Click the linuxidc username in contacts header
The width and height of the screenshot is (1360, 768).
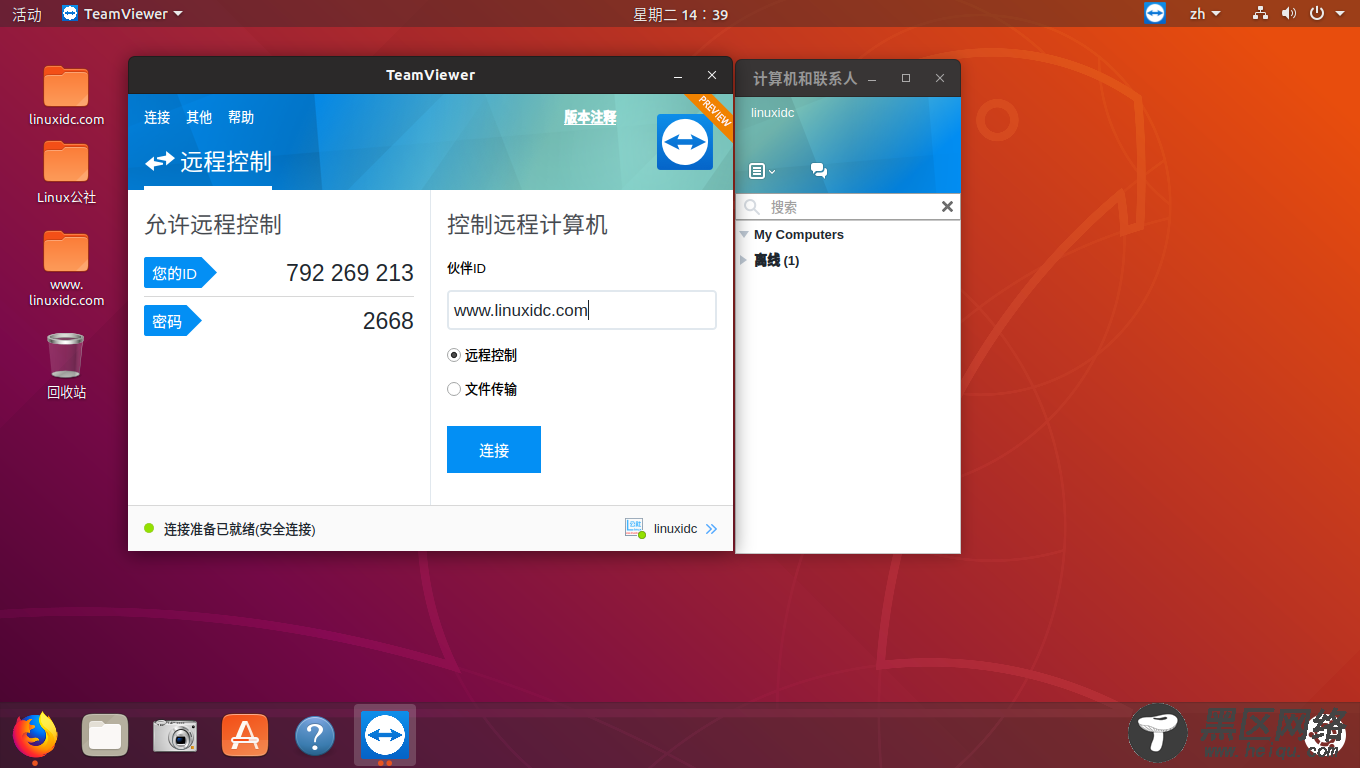coord(773,113)
